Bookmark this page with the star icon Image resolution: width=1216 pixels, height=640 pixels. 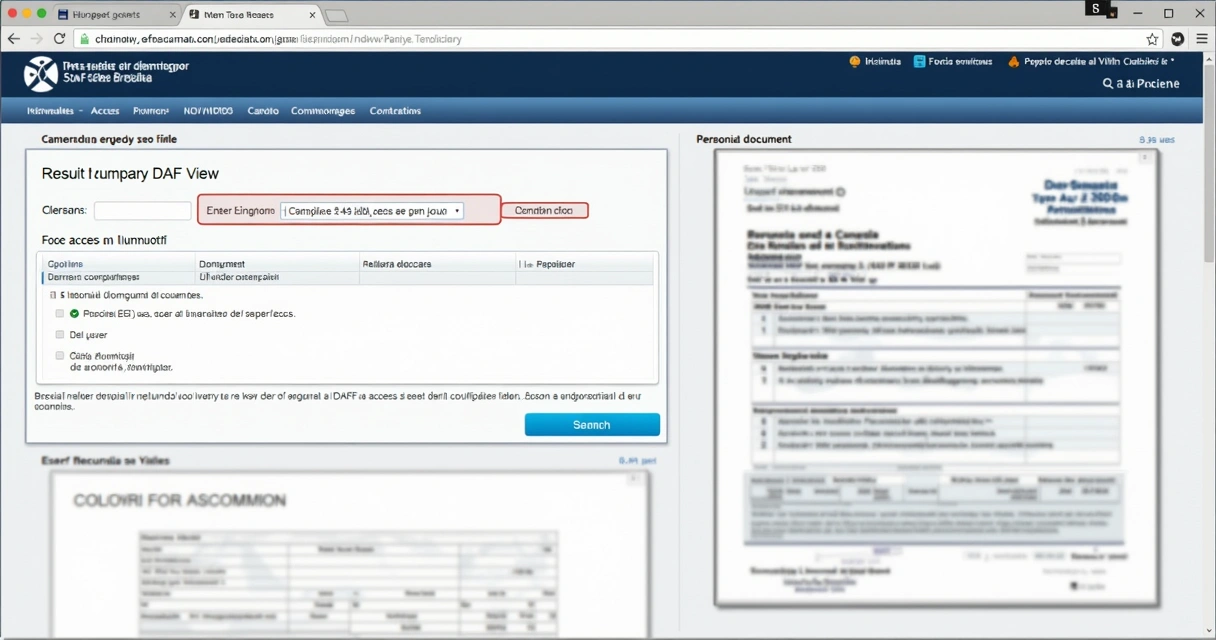(1152, 39)
